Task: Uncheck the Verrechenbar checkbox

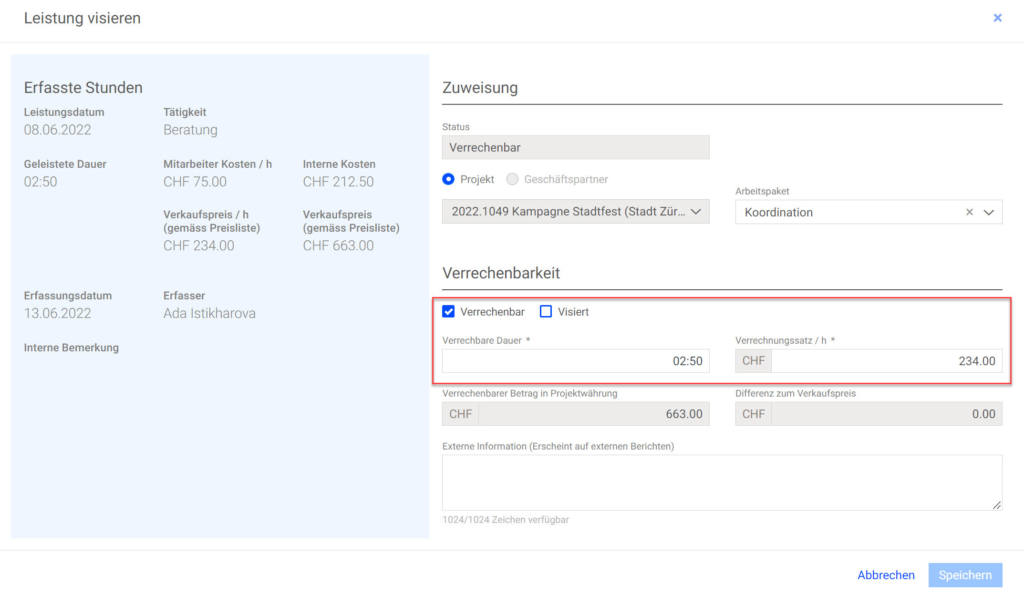Action: (449, 312)
